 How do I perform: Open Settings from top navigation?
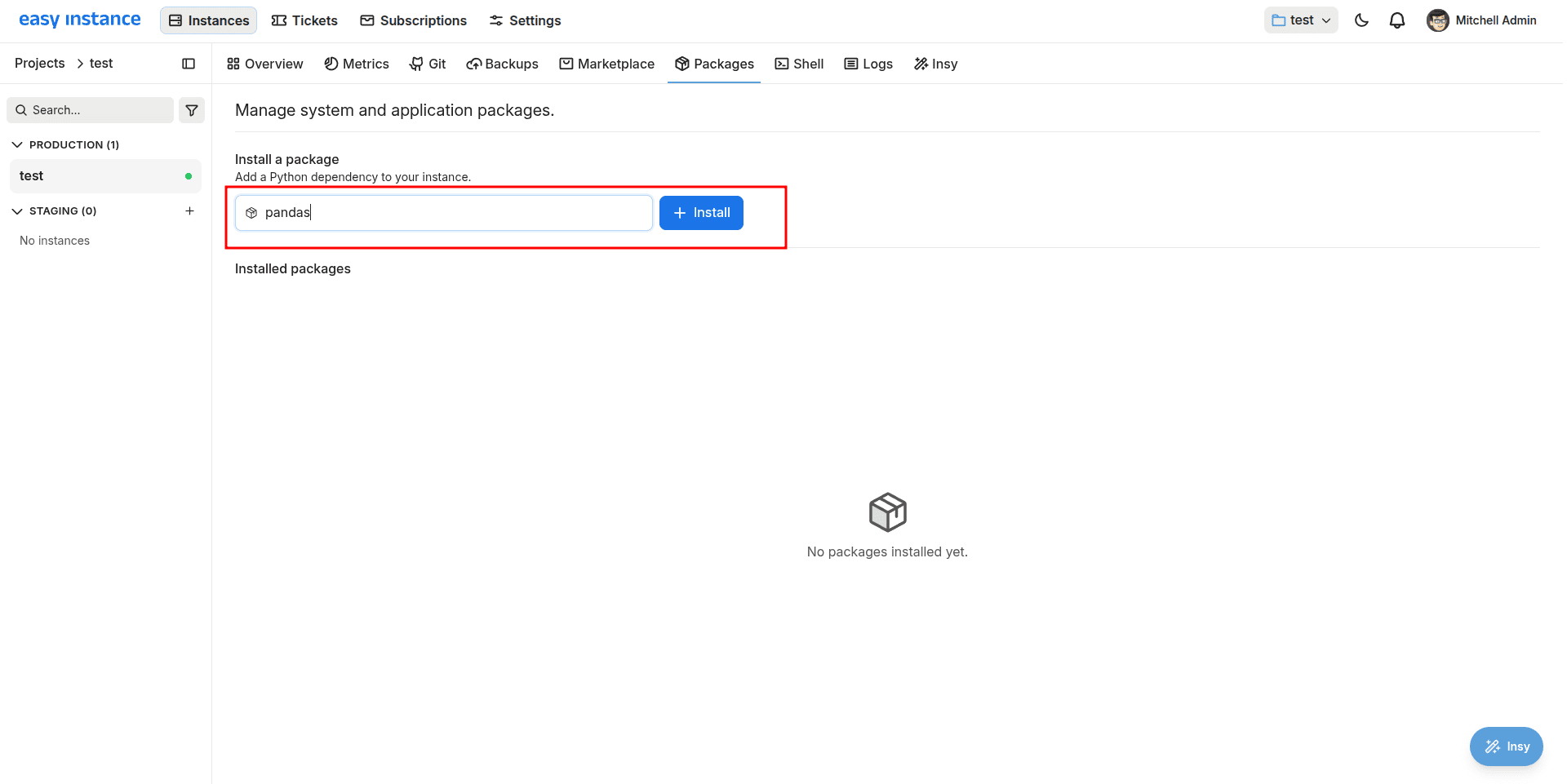click(x=525, y=20)
